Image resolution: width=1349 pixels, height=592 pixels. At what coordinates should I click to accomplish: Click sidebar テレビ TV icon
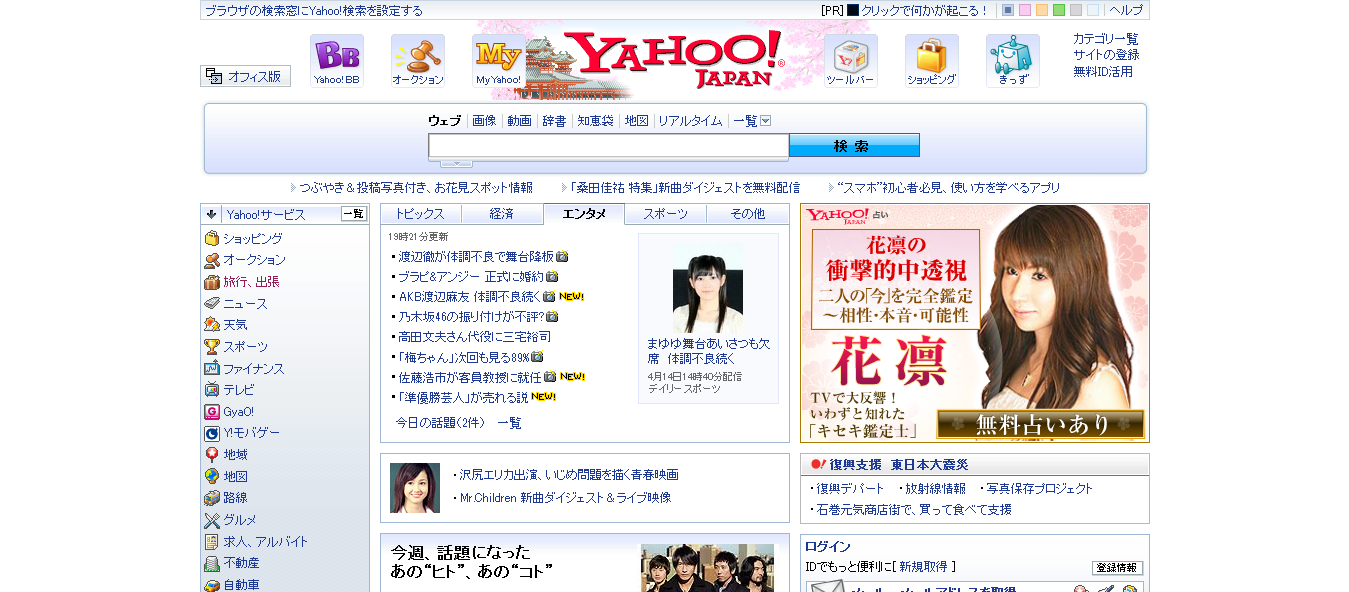click(212, 390)
